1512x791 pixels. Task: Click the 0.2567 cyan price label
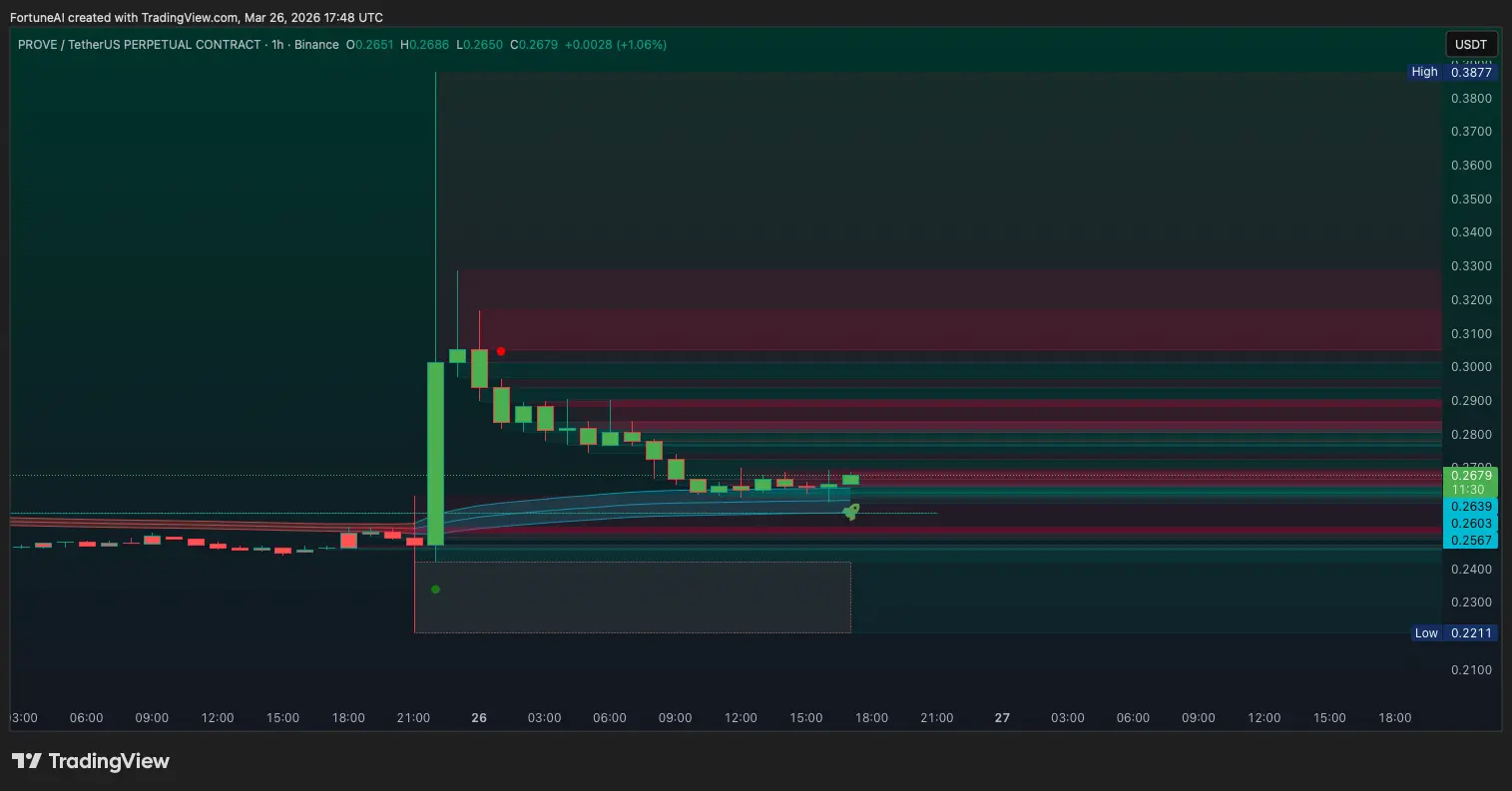click(1471, 541)
